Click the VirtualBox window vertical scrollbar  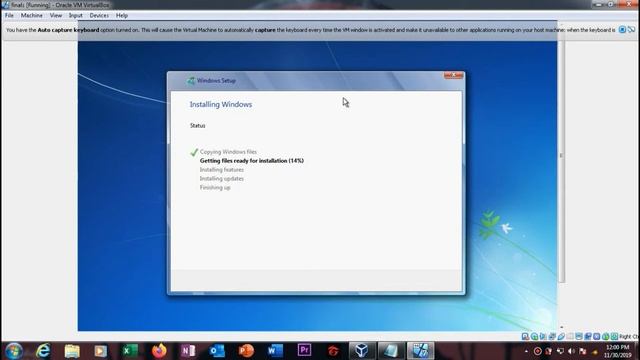click(562, 155)
